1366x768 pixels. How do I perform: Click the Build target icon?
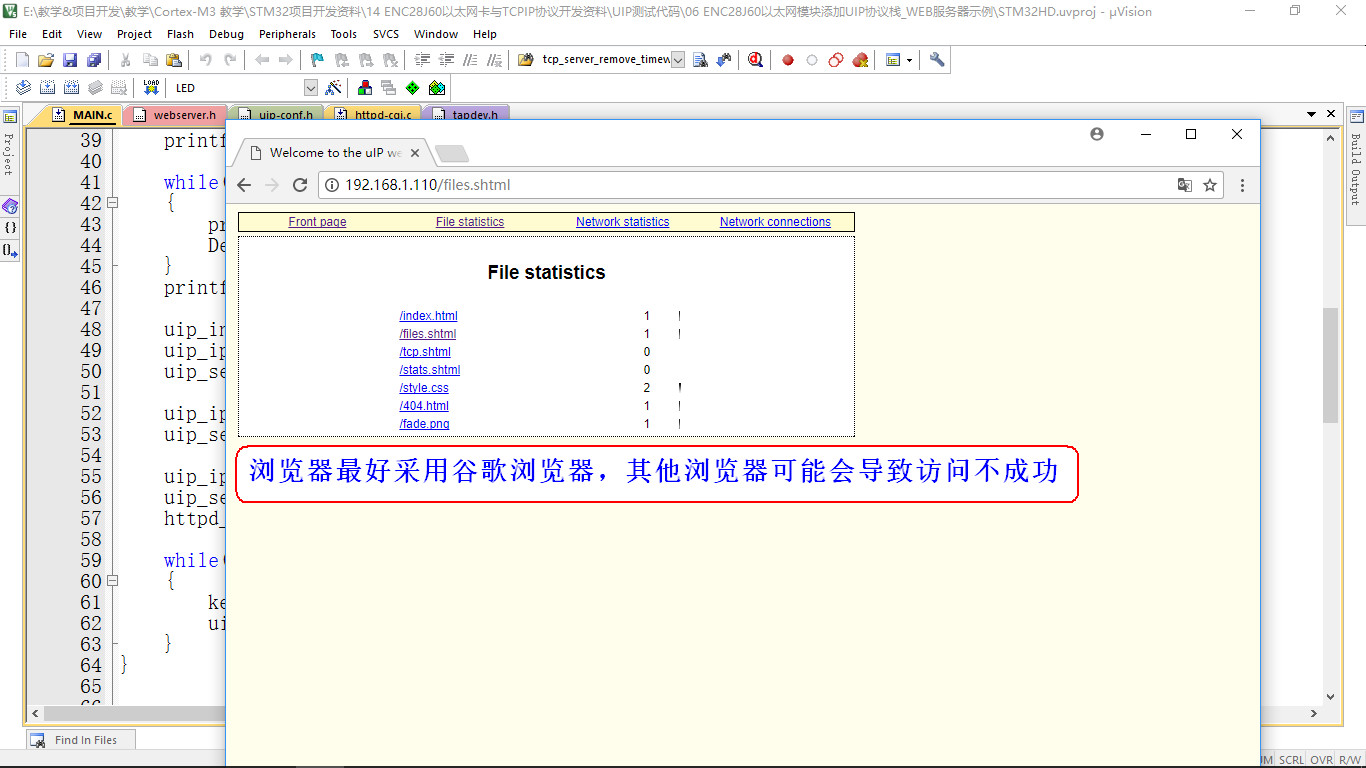[x=47, y=88]
